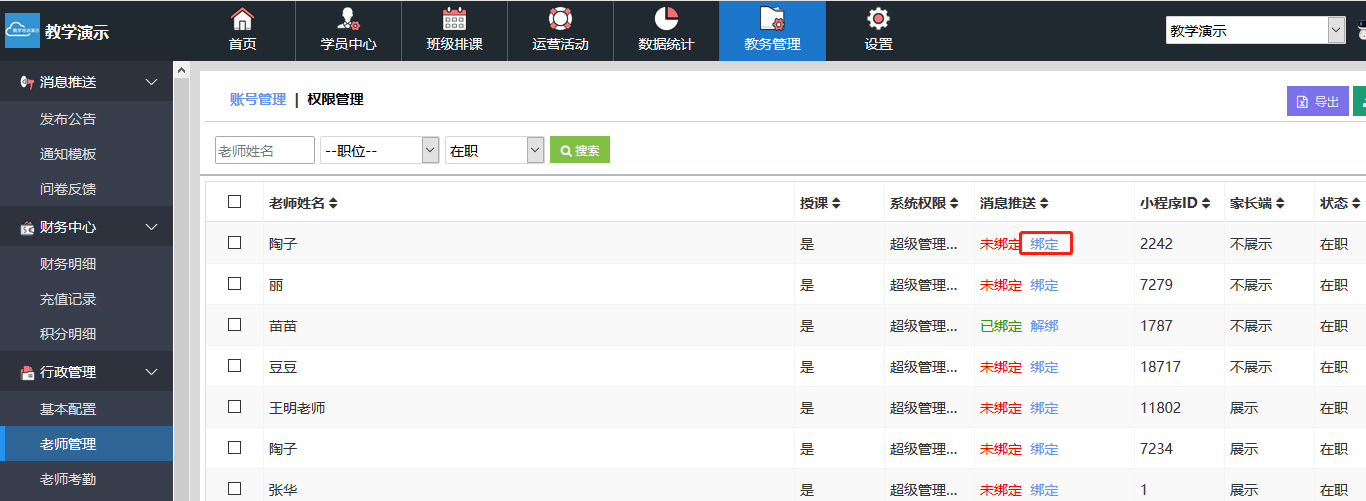Focus the 老师姓名 search field

click(265, 150)
